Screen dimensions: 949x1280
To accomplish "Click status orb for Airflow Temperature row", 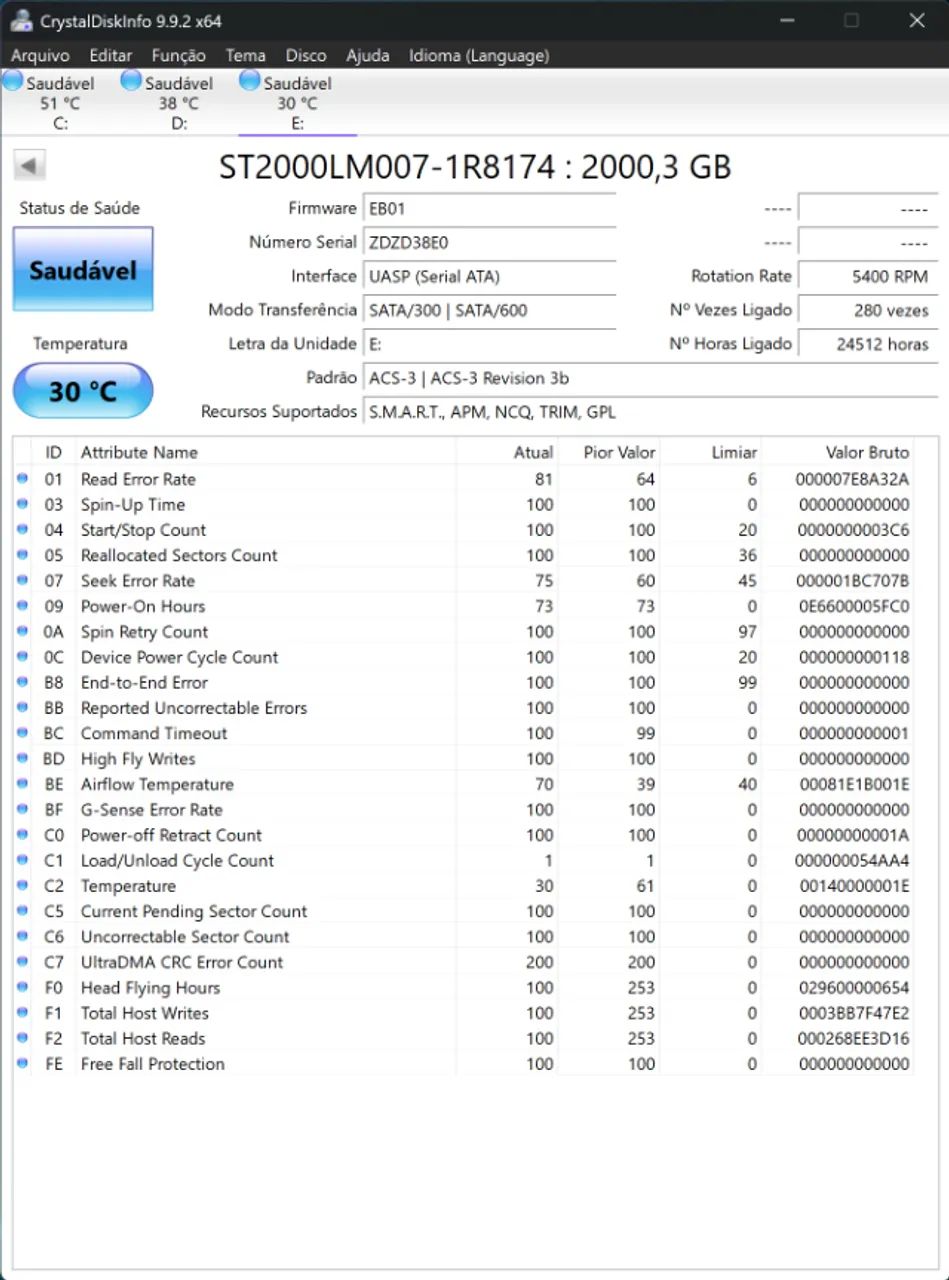I will click(x=23, y=784).
